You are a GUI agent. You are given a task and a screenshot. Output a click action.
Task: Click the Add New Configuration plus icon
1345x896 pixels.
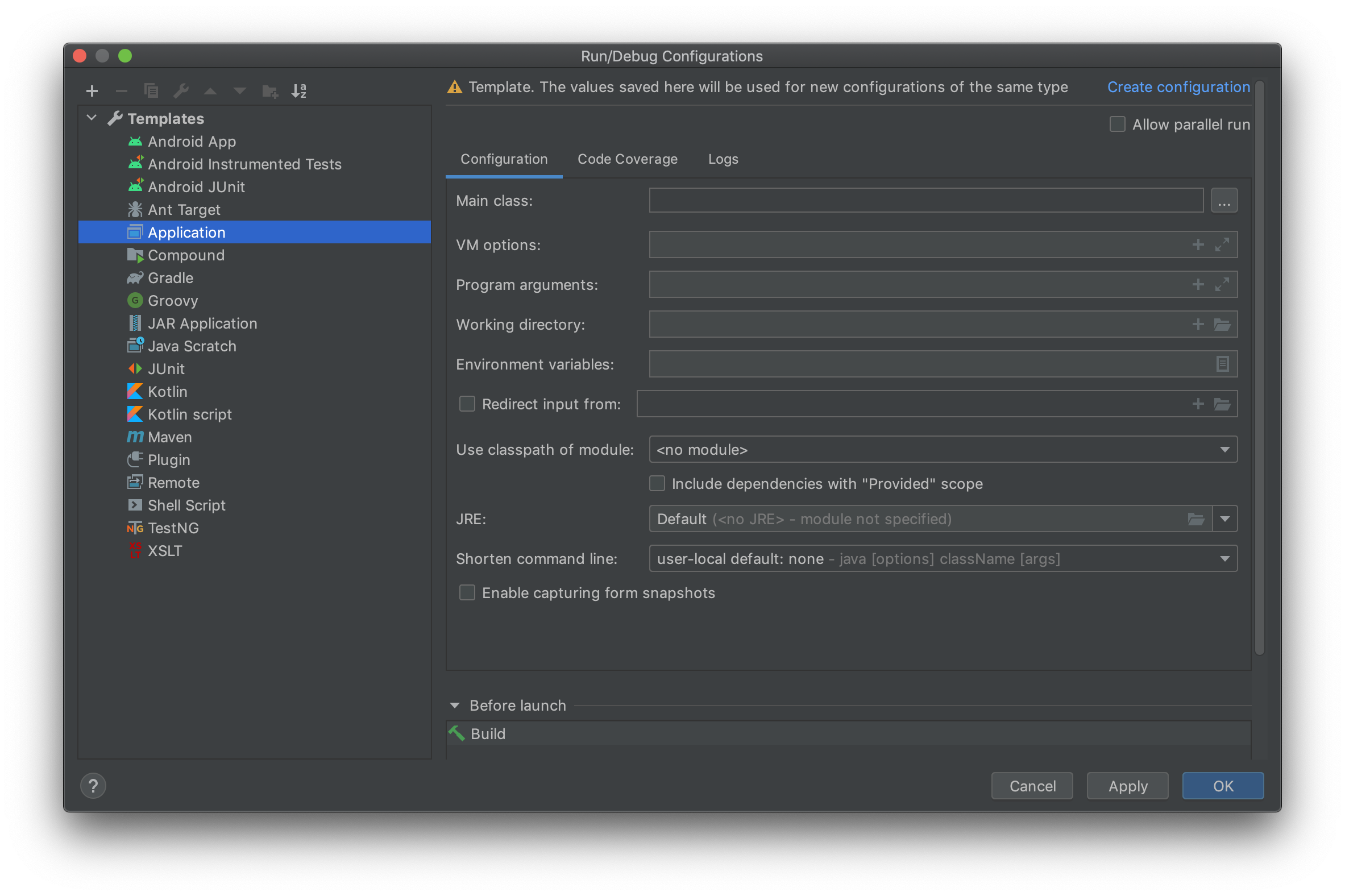(92, 91)
